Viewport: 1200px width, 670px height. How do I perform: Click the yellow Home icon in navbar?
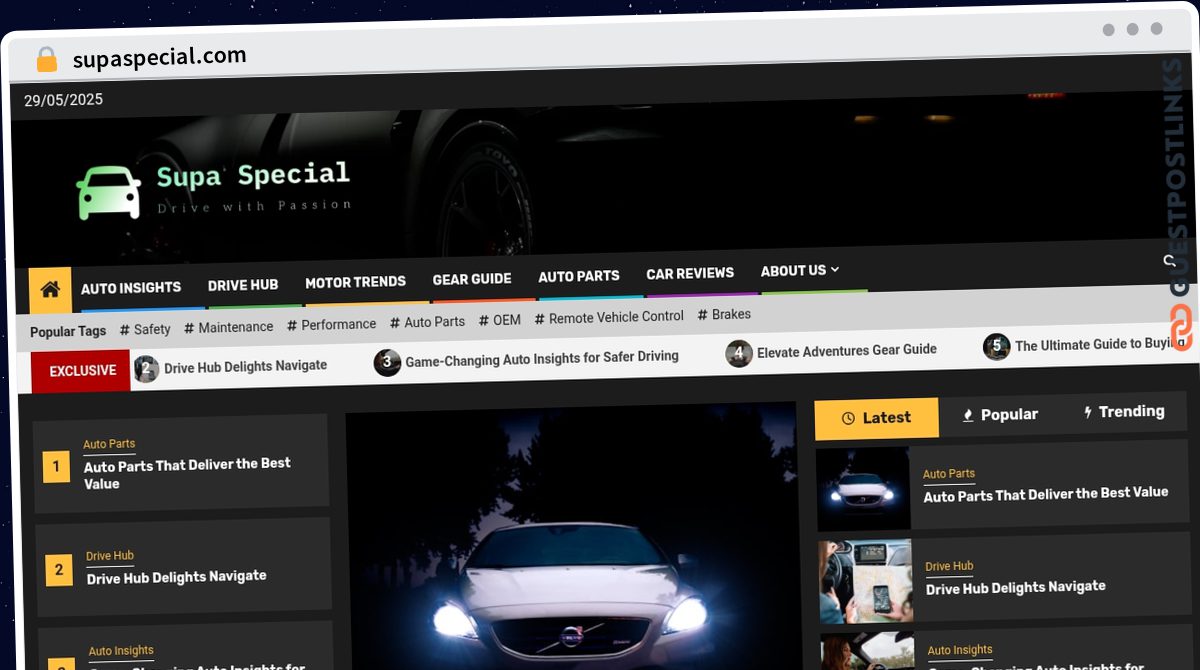50,290
